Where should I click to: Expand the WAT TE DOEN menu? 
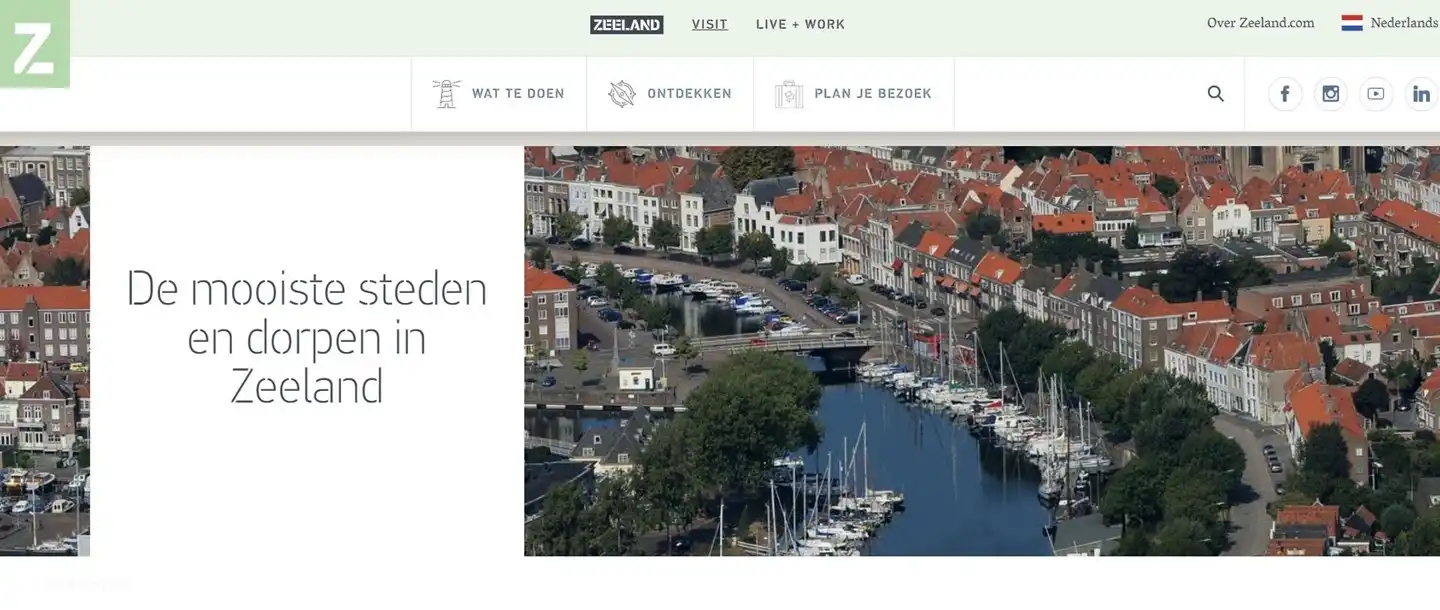pyautogui.click(x=517, y=94)
